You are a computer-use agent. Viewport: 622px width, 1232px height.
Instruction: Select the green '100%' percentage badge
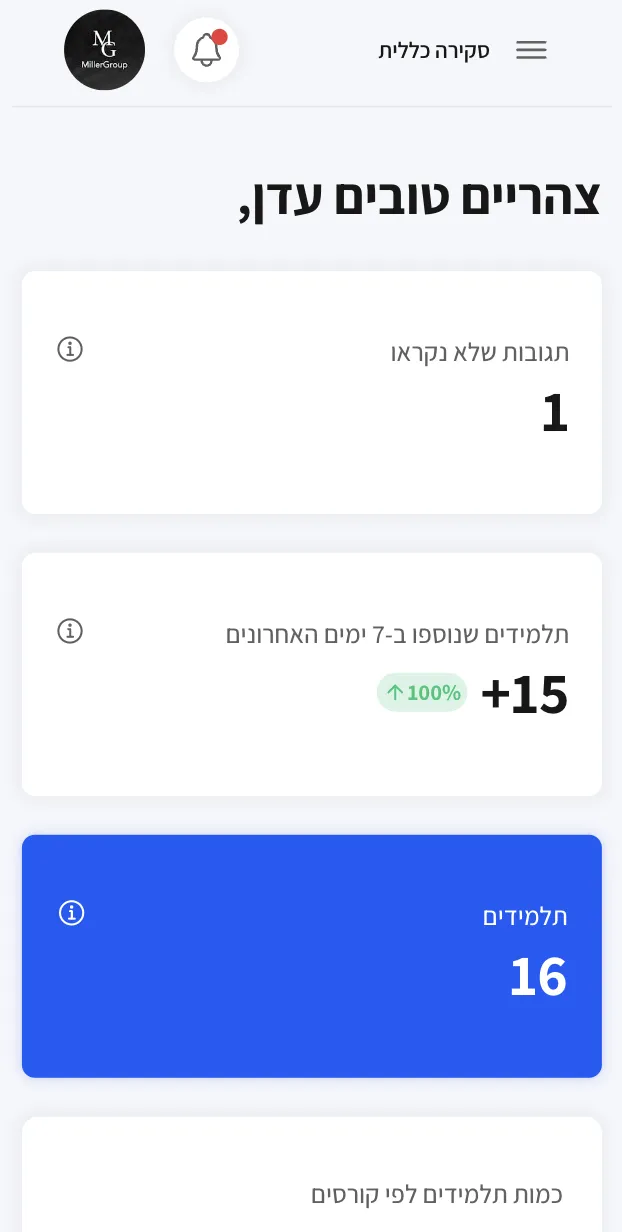421,692
